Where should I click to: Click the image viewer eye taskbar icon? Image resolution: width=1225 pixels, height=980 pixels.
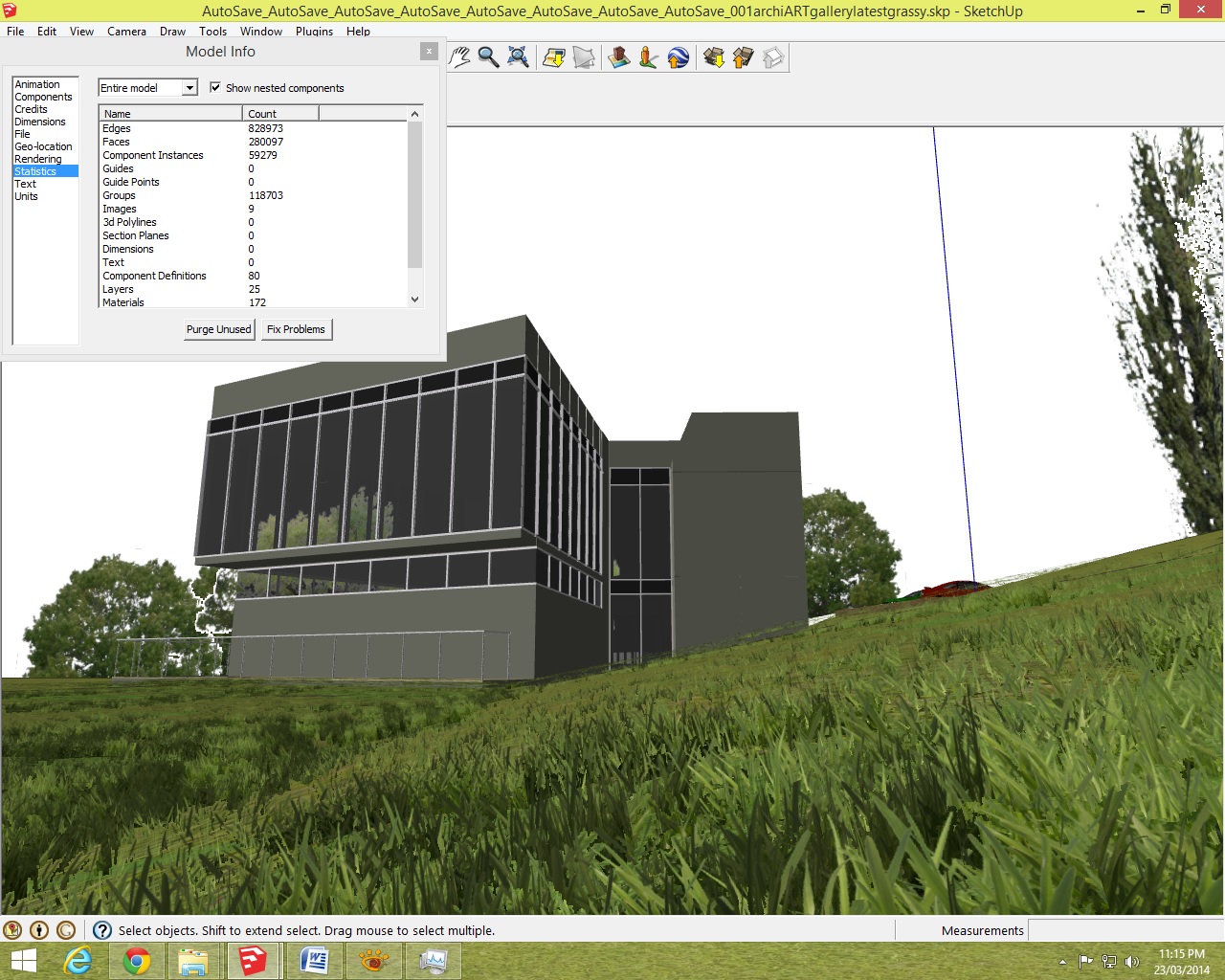point(373,961)
